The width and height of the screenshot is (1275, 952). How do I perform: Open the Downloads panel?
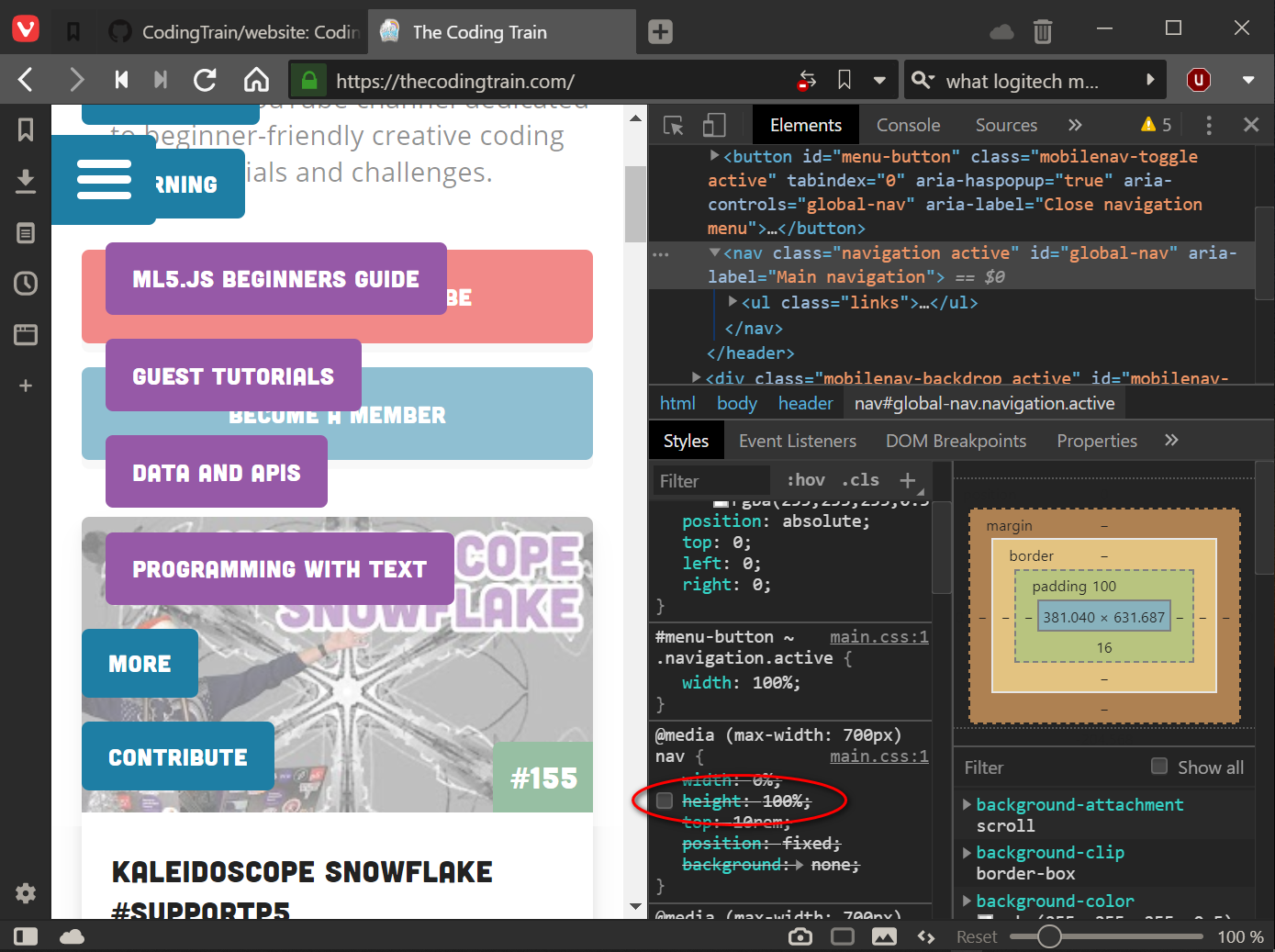(25, 181)
